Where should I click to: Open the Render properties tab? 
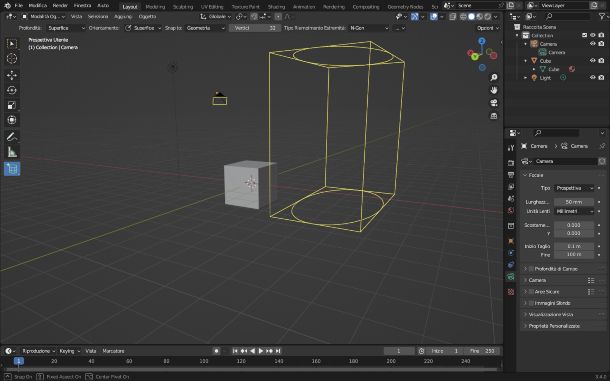pyautogui.click(x=511, y=163)
